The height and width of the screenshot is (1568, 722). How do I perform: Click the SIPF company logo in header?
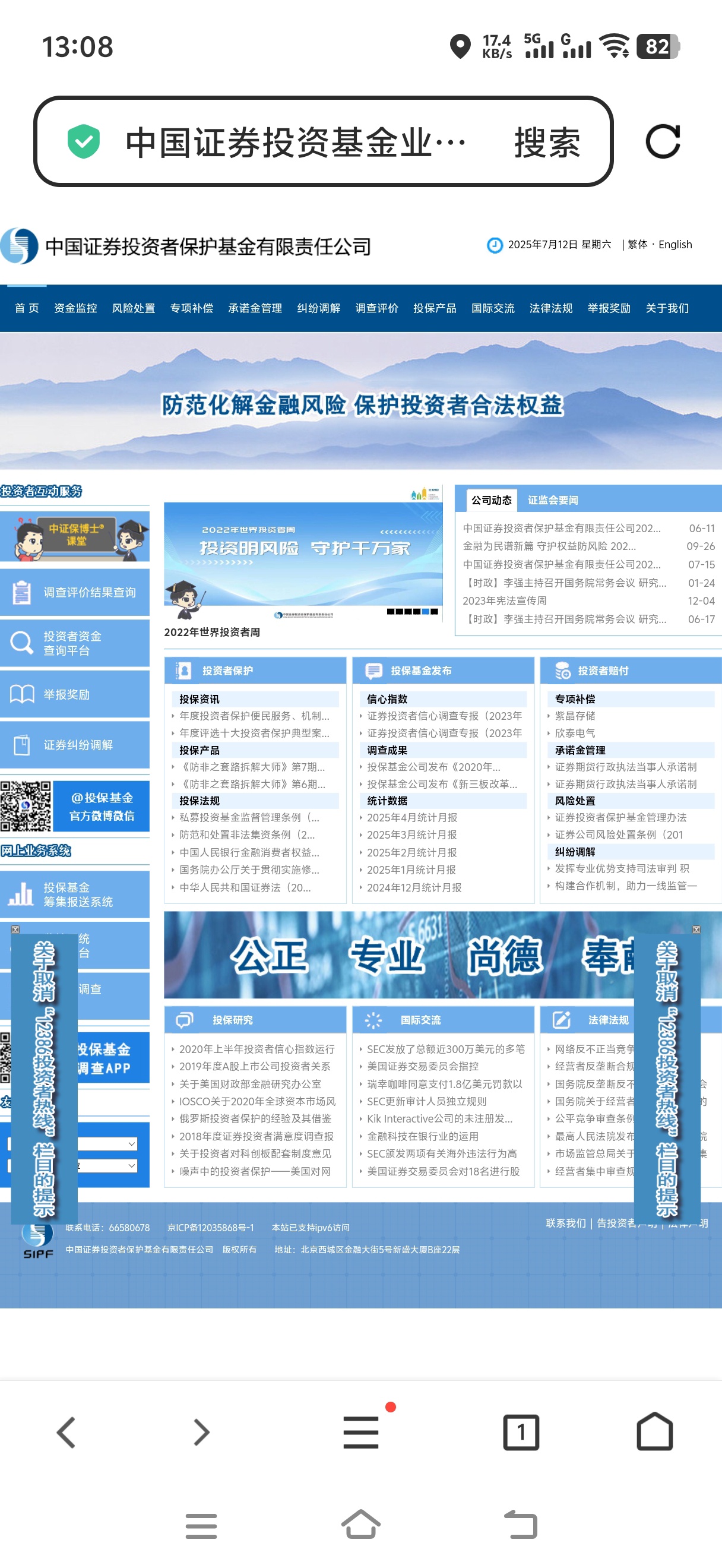[20, 246]
